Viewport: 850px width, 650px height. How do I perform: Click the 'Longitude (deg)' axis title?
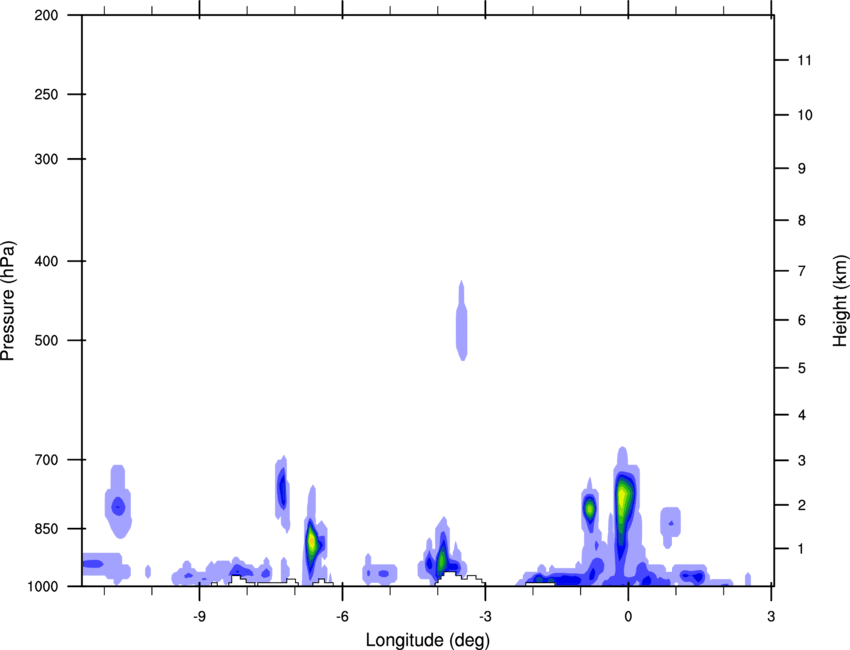point(428,640)
